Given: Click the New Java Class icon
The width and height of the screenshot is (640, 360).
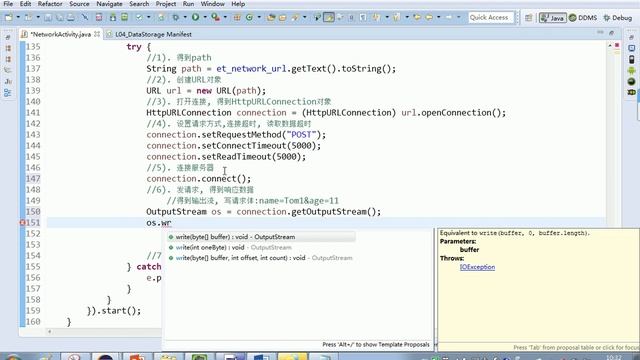Looking at the screenshot, I should click(x=249, y=18).
